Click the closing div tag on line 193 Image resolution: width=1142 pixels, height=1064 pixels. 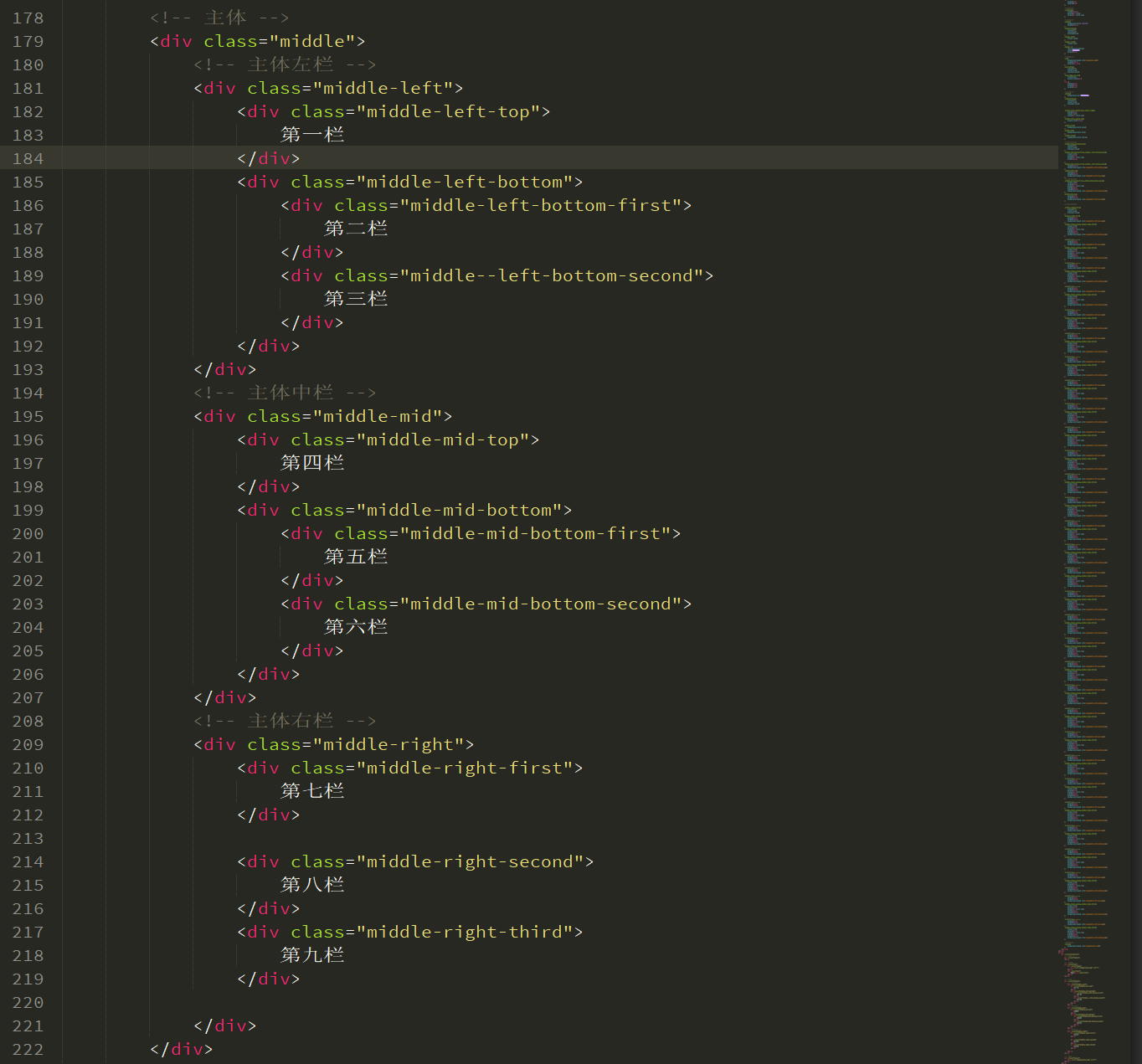pyautogui.click(x=225, y=369)
